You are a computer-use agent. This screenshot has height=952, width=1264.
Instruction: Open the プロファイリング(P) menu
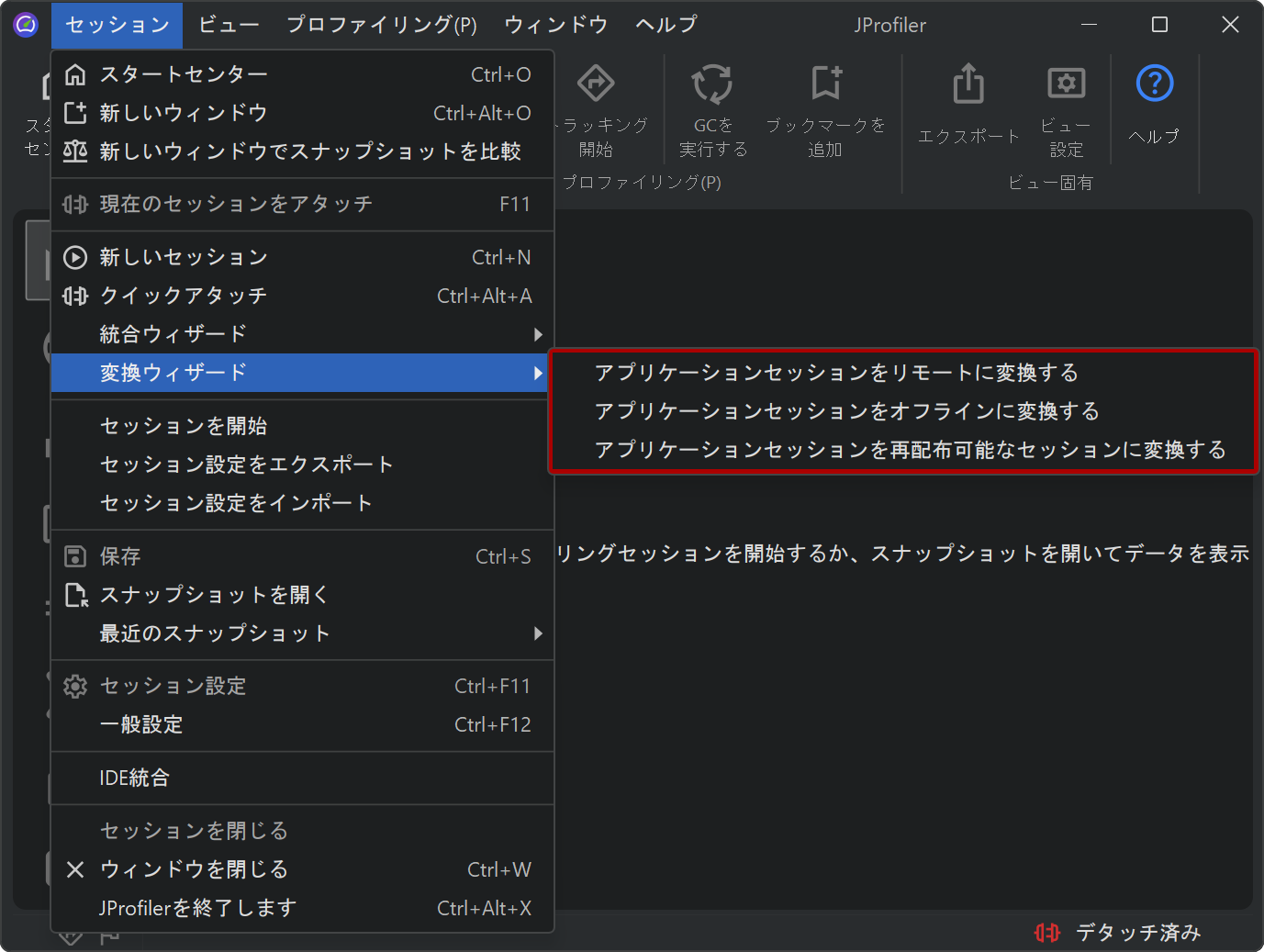[x=381, y=25]
